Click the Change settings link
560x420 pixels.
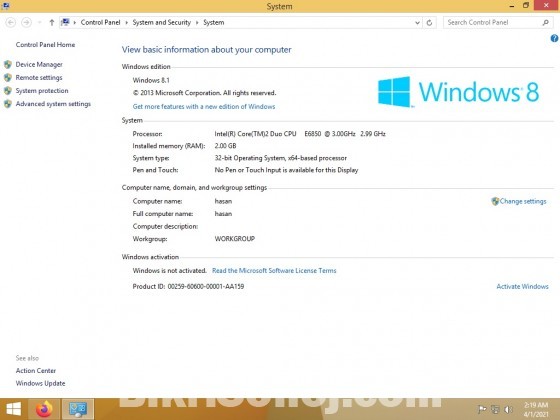523,201
